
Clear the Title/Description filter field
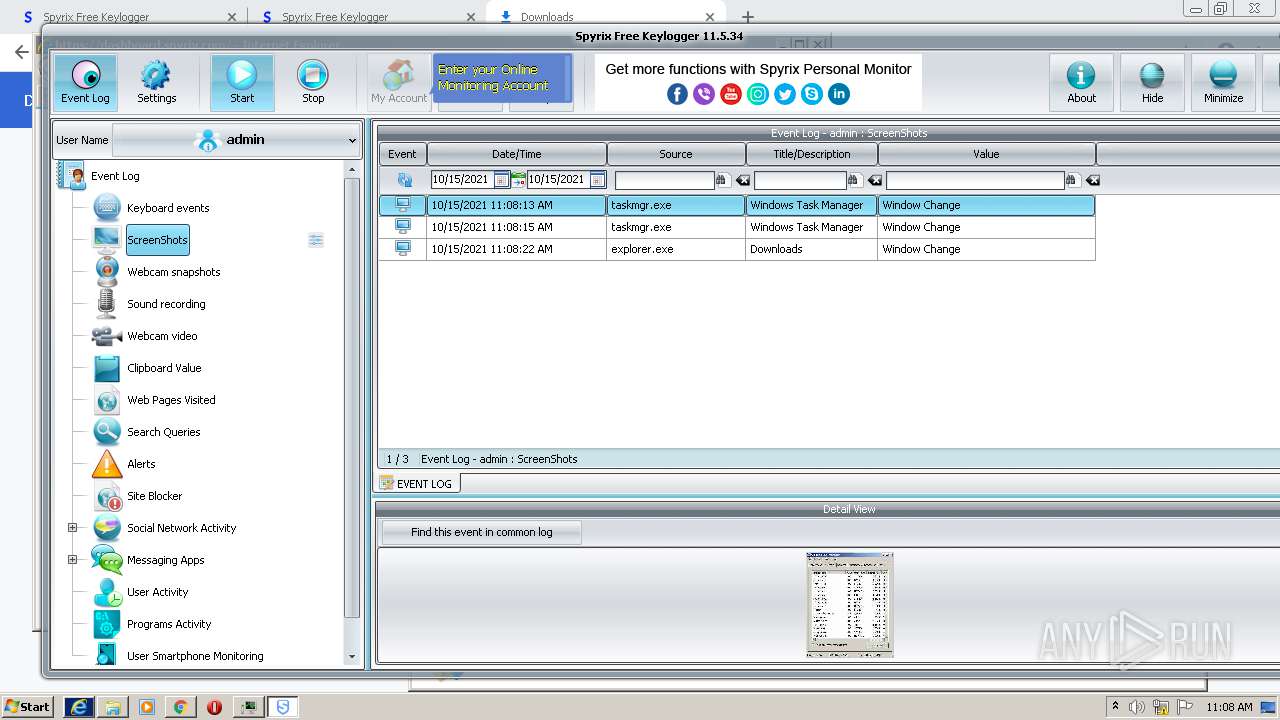tap(875, 180)
